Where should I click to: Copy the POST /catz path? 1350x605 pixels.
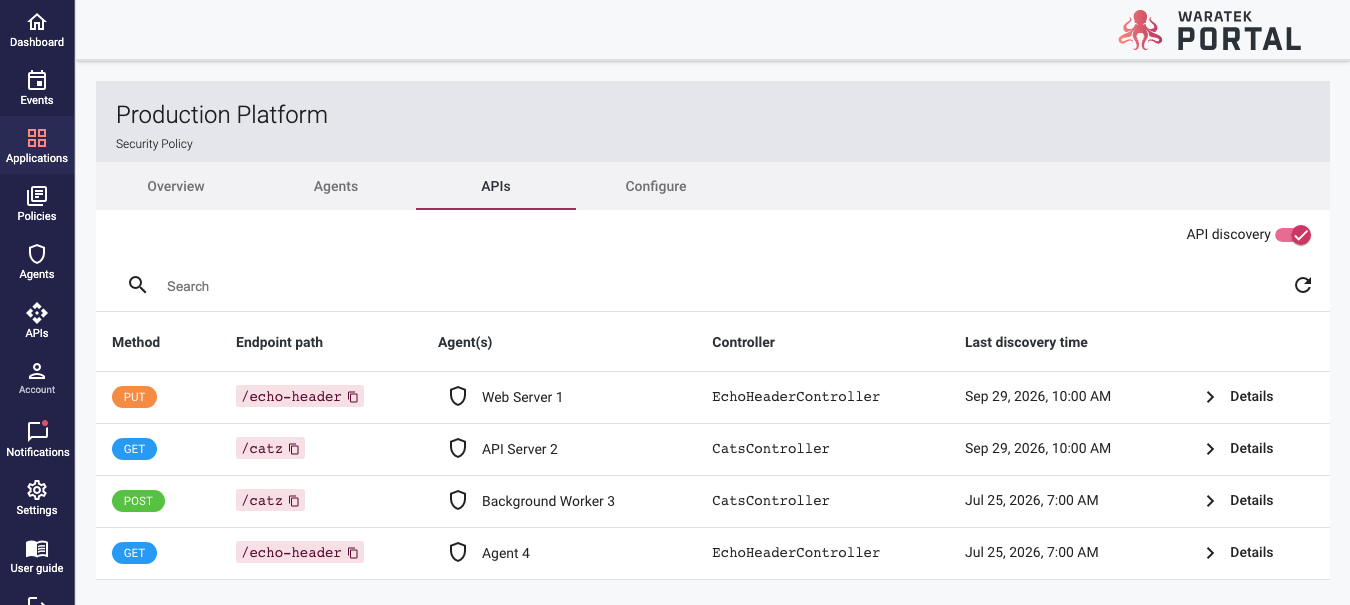point(294,501)
